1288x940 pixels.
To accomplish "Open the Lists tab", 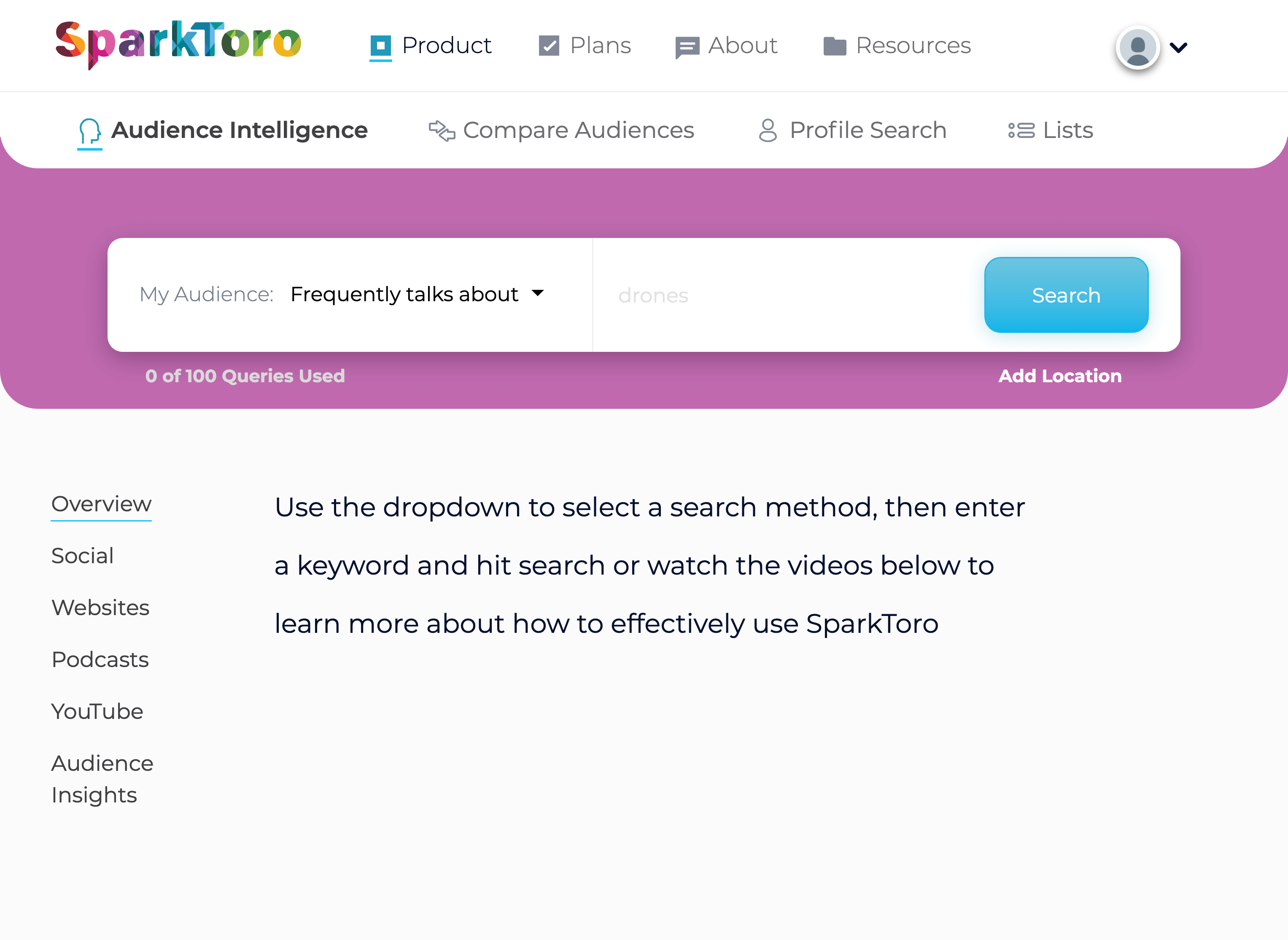I will pyautogui.click(x=1050, y=130).
